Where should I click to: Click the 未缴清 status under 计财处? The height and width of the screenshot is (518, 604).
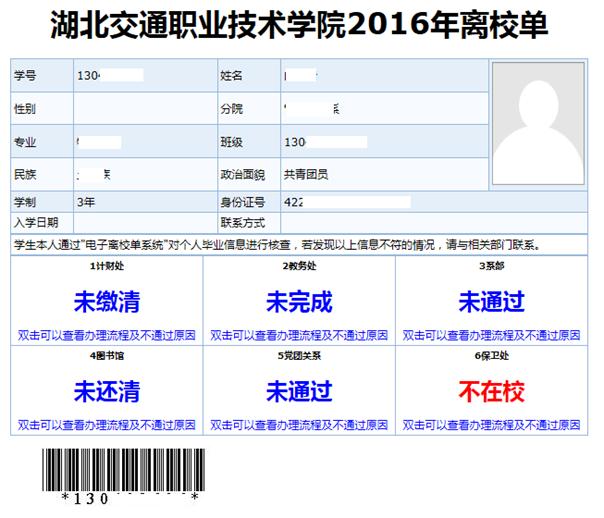106,301
